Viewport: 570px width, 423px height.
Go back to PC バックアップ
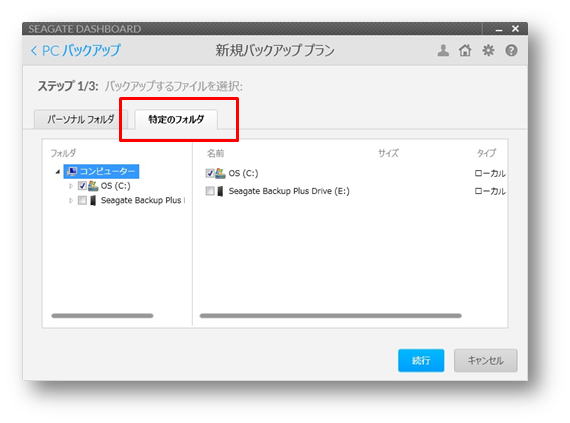click(76, 50)
